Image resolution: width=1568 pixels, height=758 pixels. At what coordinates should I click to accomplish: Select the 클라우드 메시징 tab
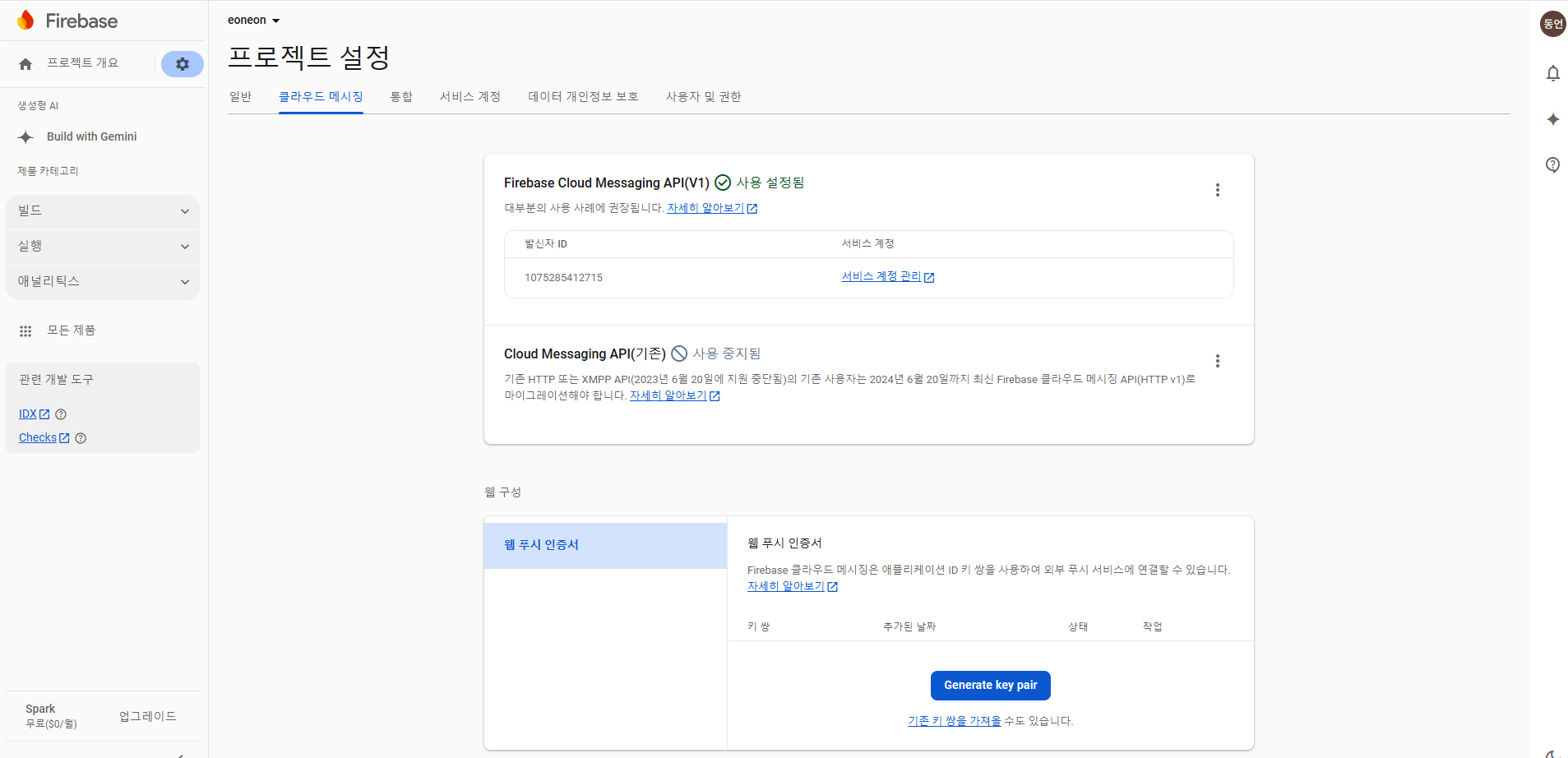coord(321,97)
